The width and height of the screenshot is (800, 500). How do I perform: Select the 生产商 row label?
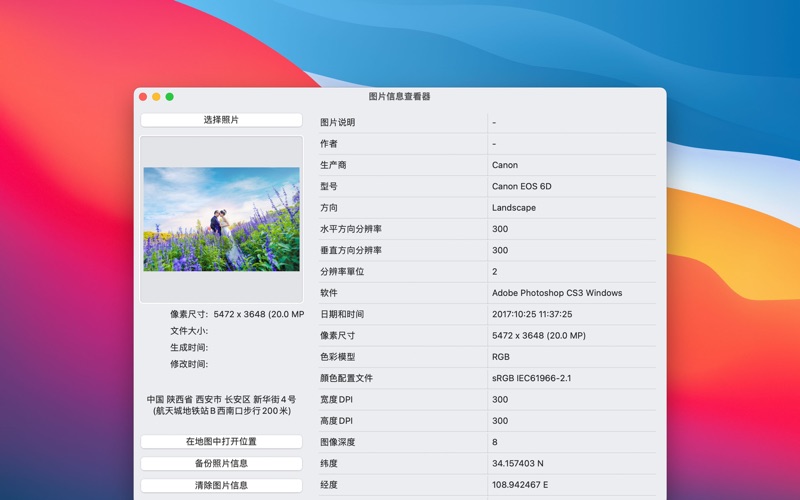[333, 165]
